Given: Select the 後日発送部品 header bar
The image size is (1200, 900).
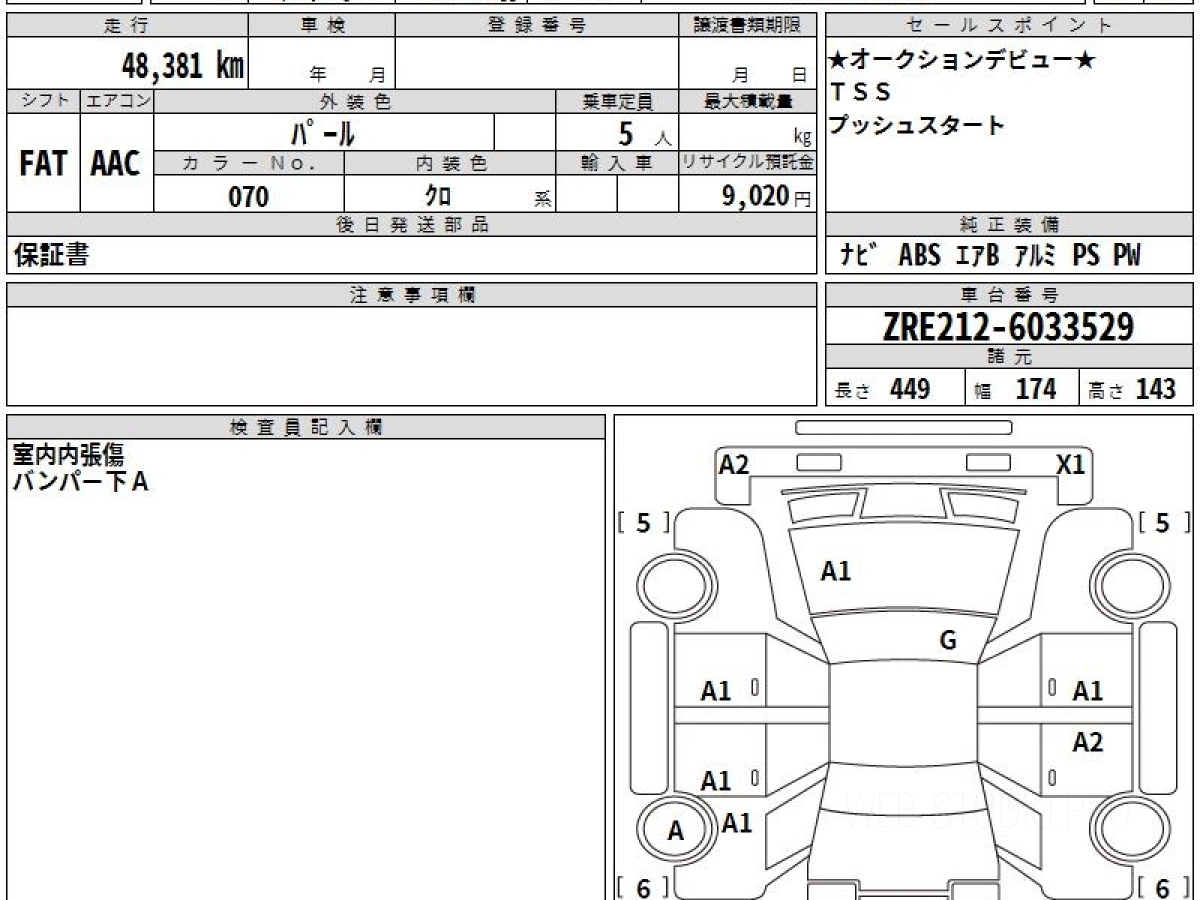Looking at the screenshot, I should tap(411, 225).
